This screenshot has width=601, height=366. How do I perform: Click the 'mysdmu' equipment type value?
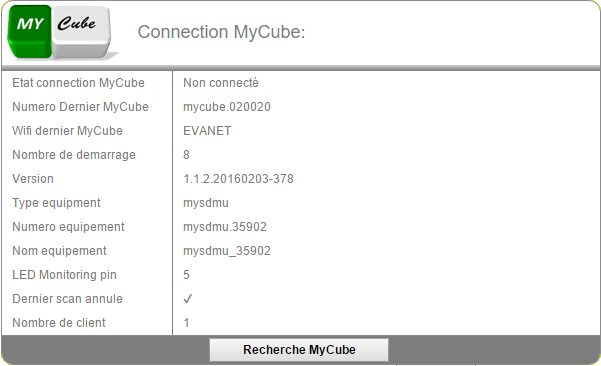coord(206,203)
